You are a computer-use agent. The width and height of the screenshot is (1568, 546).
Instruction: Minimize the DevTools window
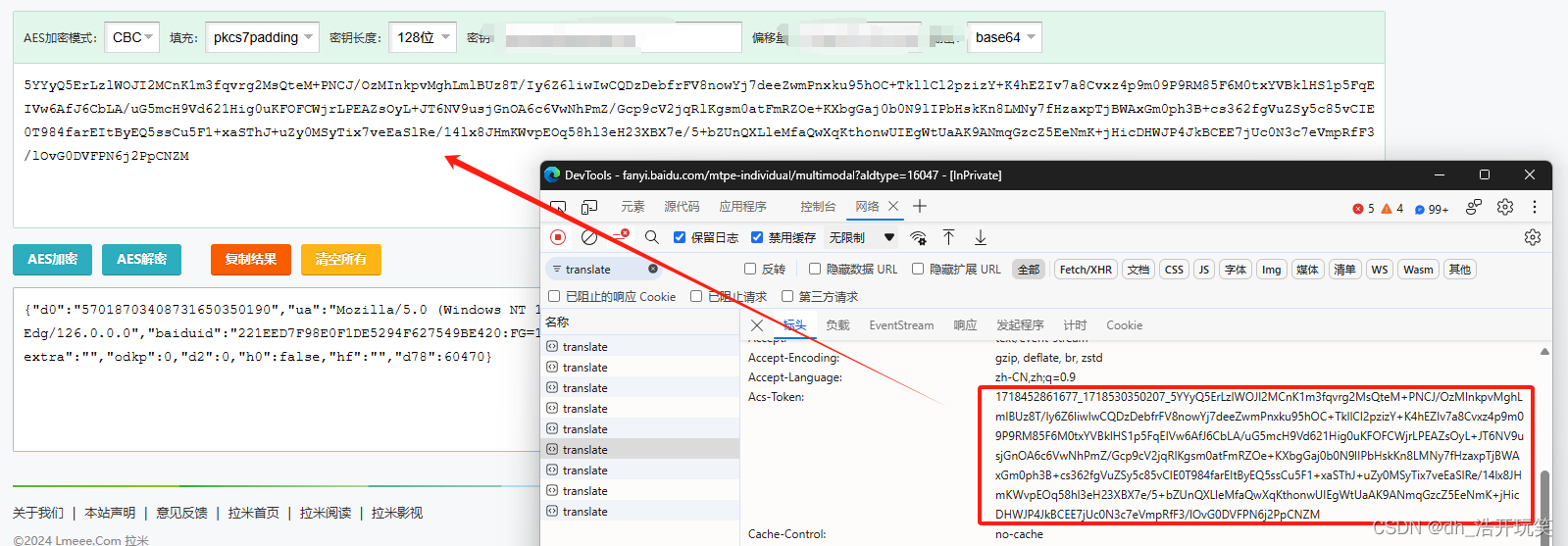[1440, 174]
